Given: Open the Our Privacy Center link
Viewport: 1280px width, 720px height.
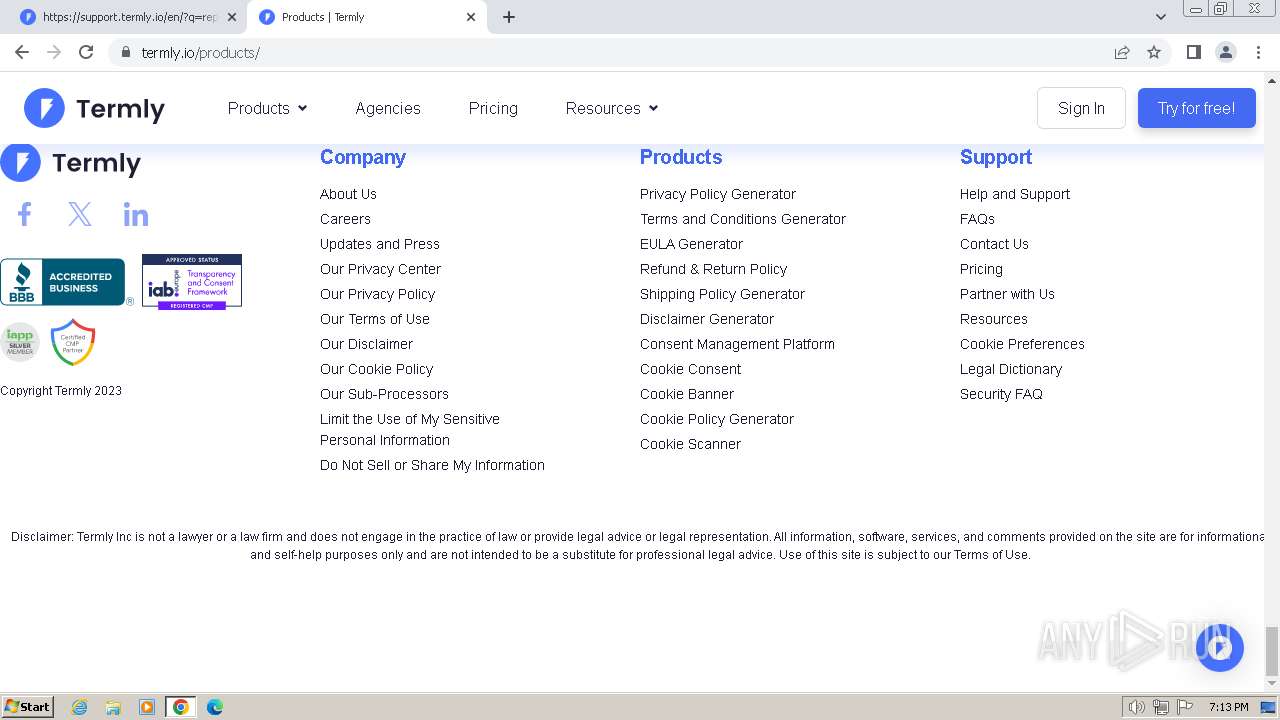Looking at the screenshot, I should tap(380, 269).
